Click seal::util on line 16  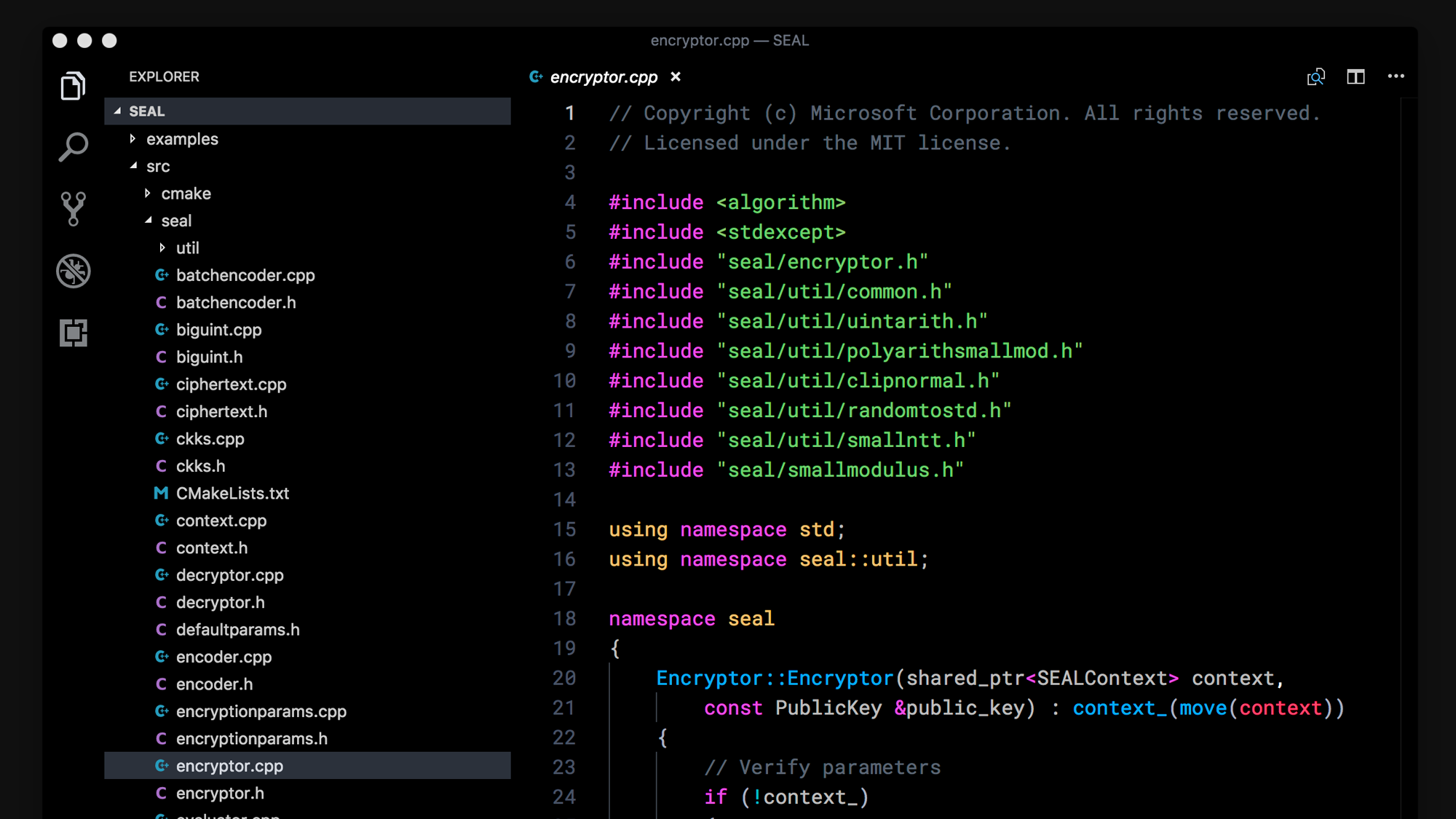click(858, 559)
